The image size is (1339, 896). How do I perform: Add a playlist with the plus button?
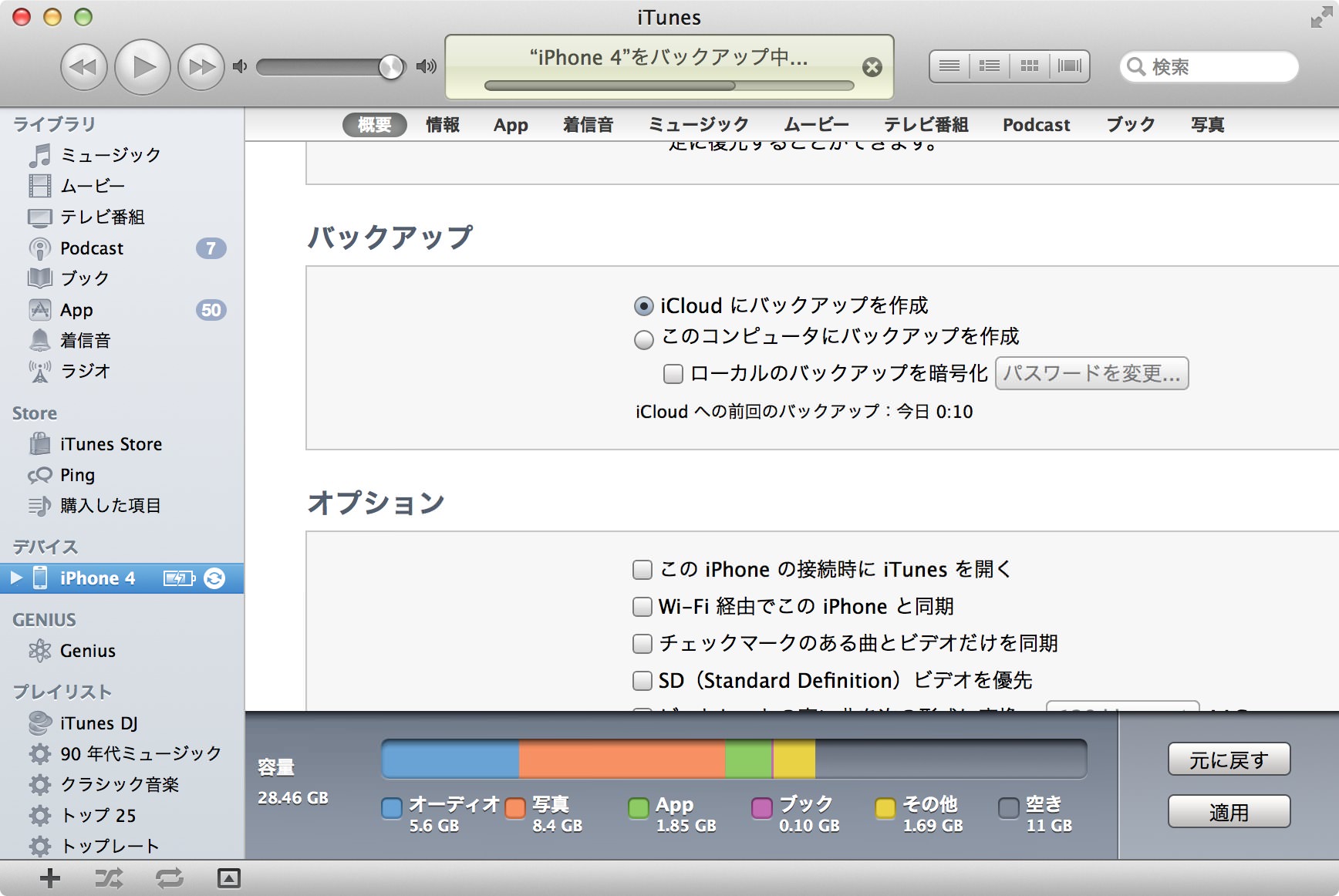point(50,878)
